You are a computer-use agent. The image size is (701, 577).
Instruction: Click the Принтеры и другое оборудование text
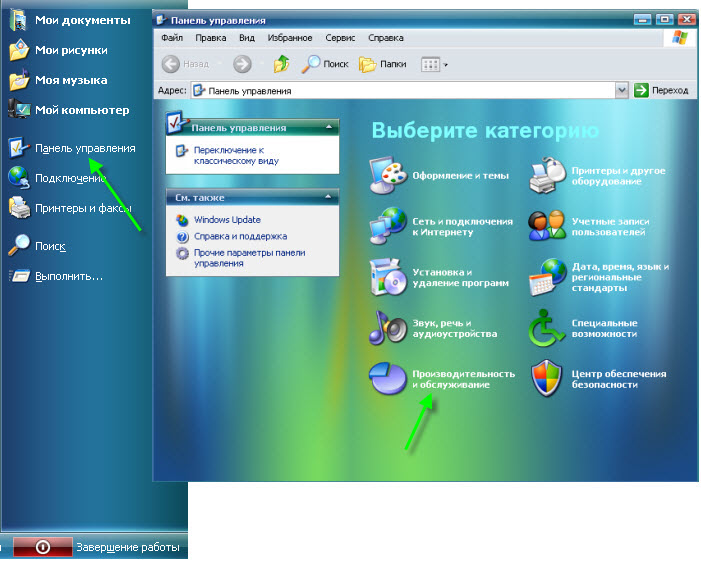click(619, 176)
